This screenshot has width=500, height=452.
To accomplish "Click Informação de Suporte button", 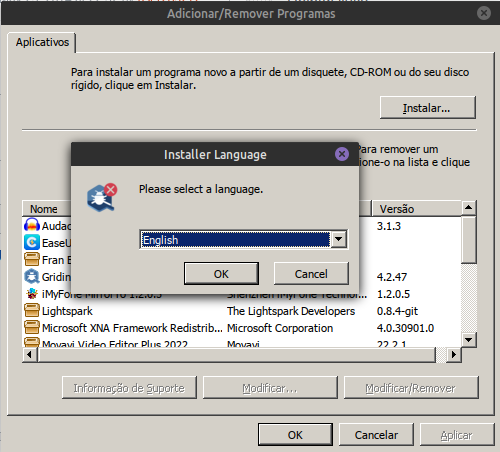I will [129, 388].
